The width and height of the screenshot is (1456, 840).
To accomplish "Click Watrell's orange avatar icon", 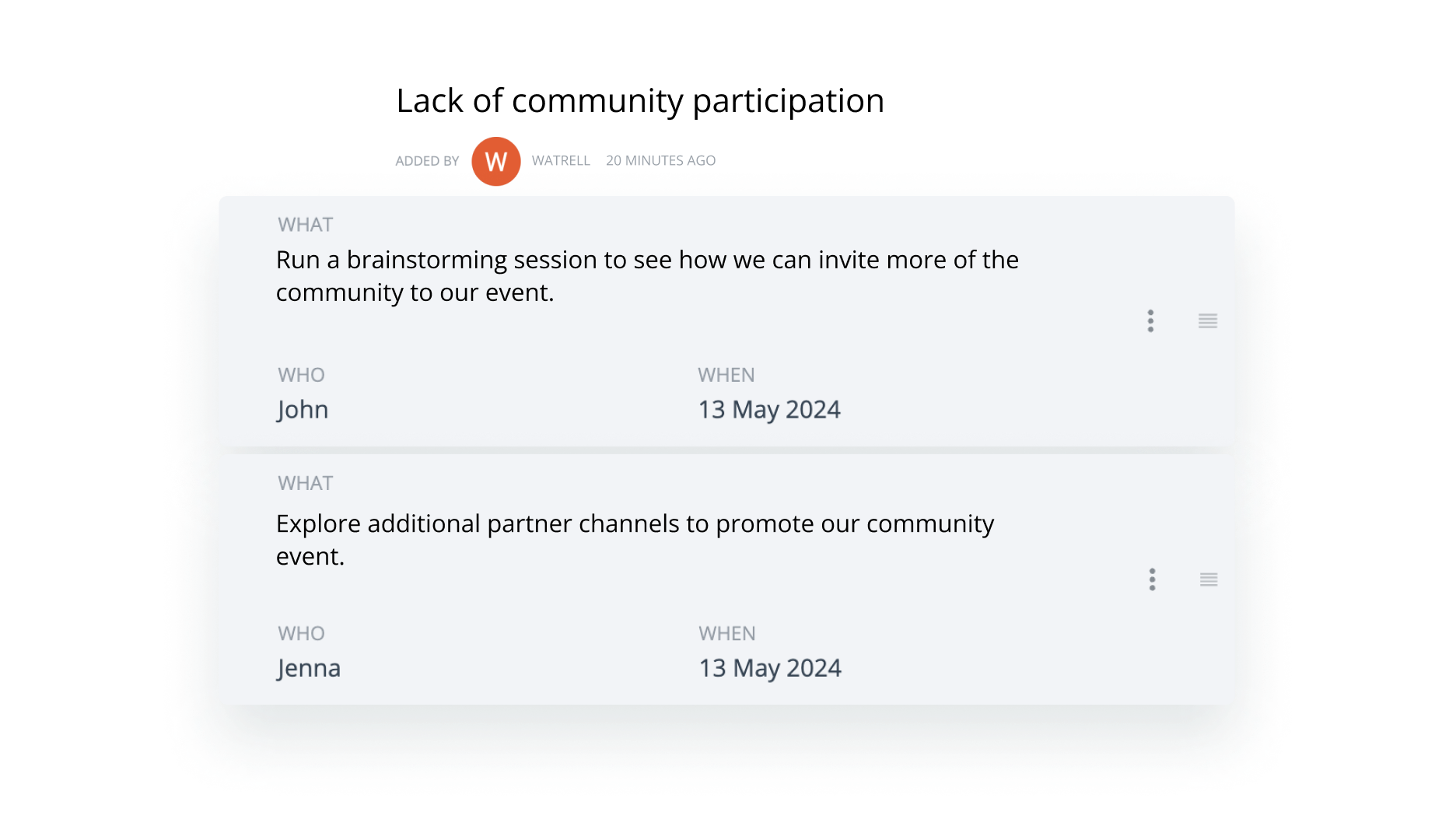I will [495, 161].
